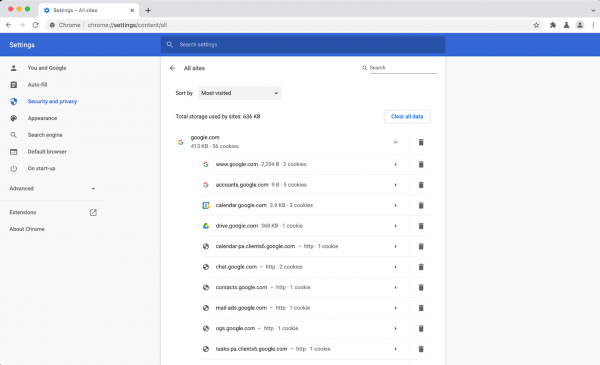Open the Chrome Labs flask icon
Image resolution: width=600 pixels, height=365 pixels.
pos(566,25)
